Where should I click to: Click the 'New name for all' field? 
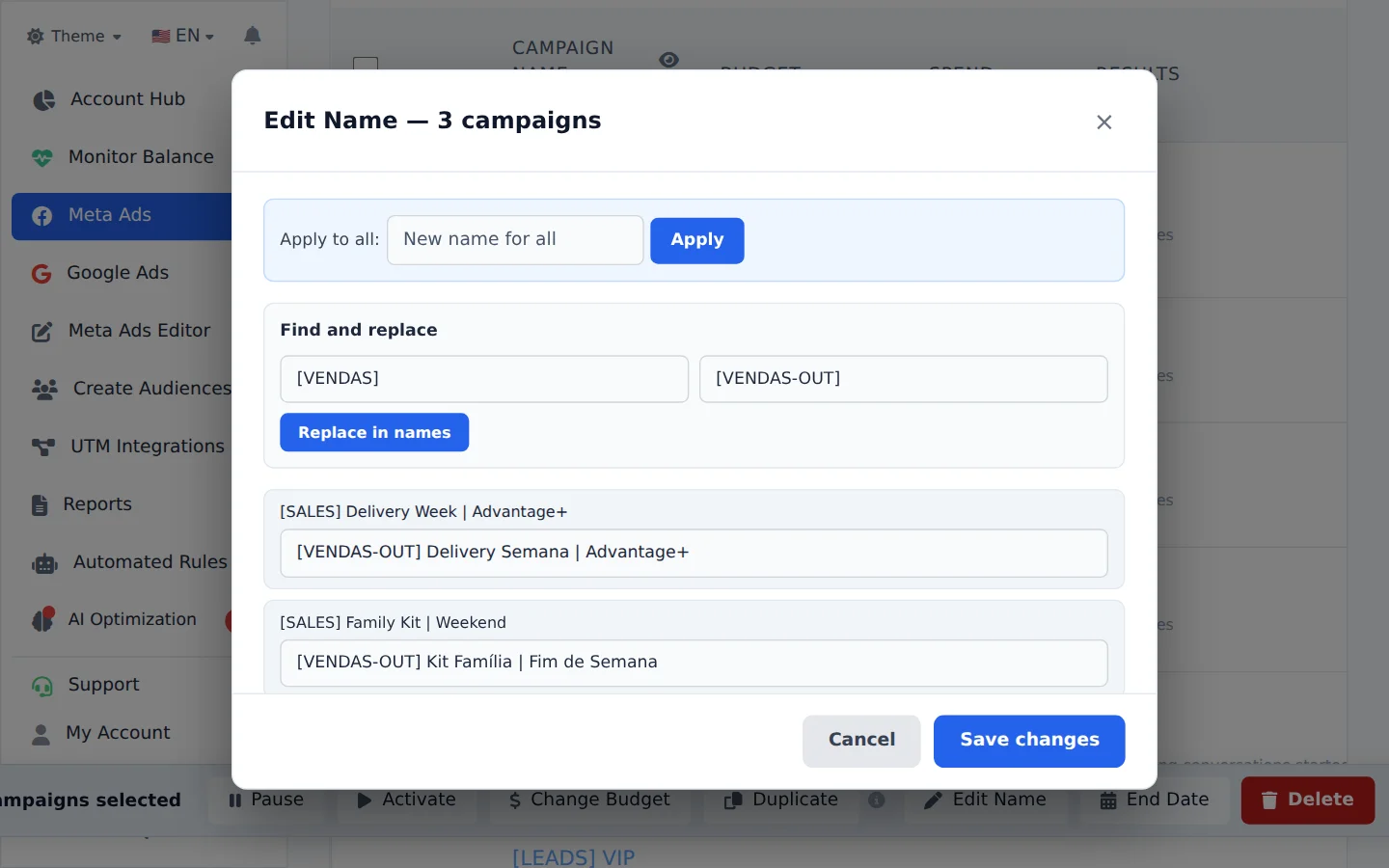(515, 240)
